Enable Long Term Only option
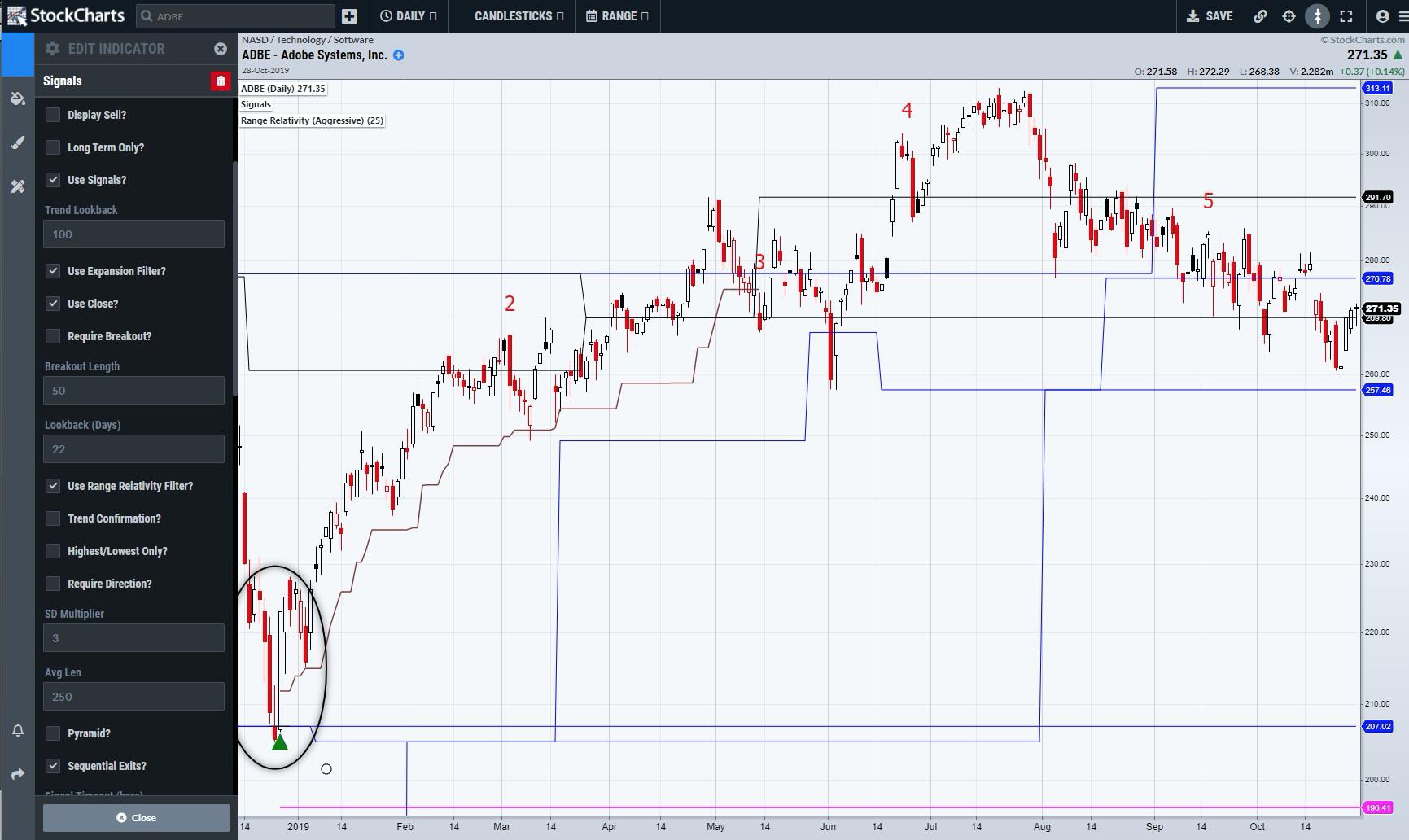Viewport: 1409px width, 840px height. 53,147
